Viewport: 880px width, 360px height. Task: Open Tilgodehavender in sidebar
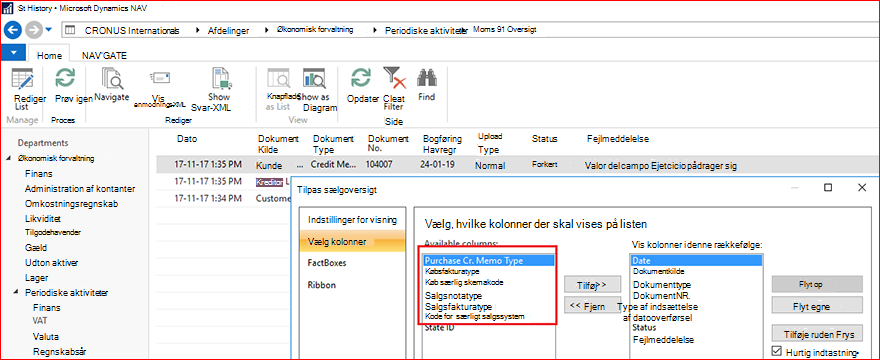coord(52,232)
